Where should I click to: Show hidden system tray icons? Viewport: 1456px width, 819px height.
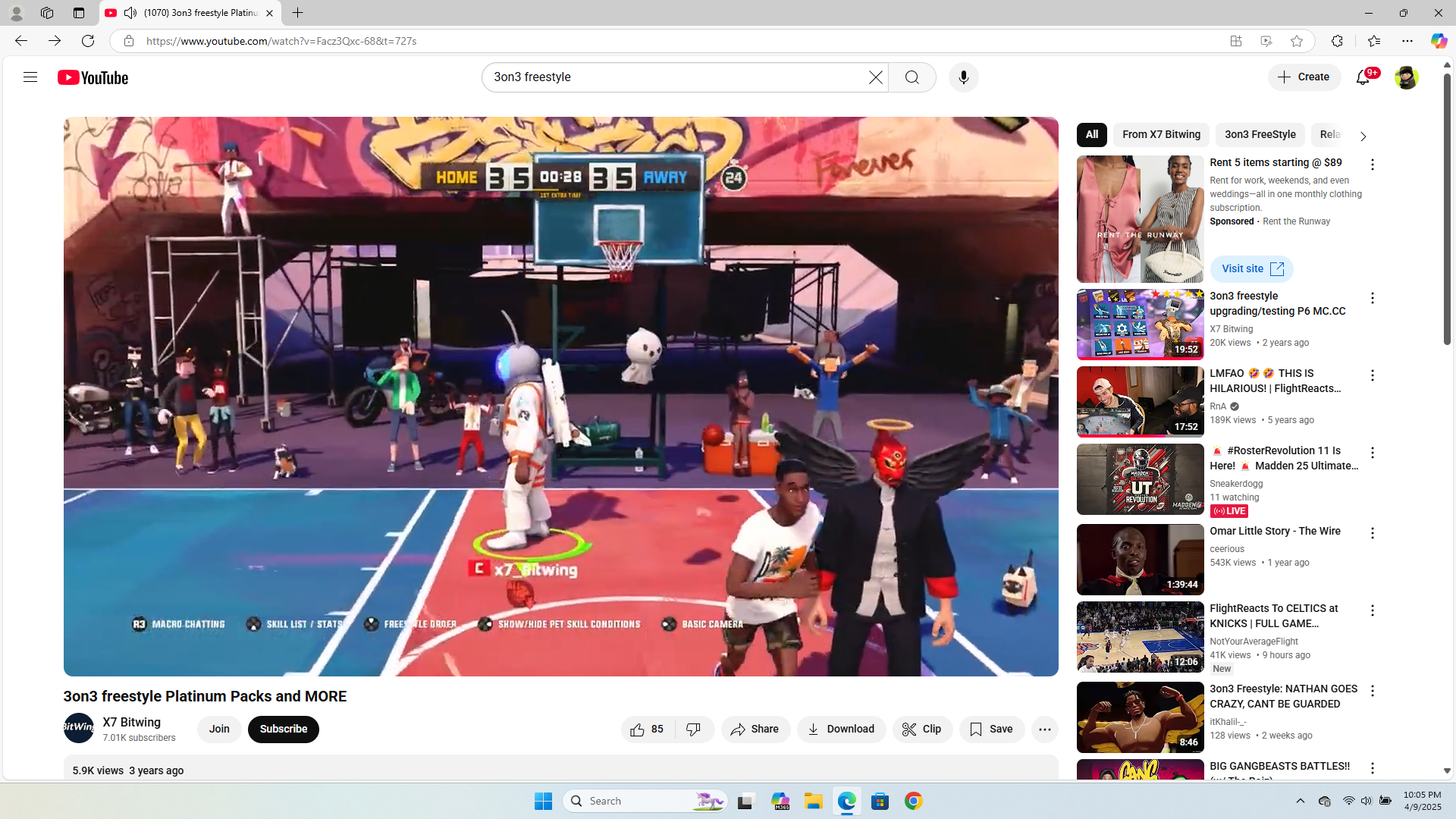coord(1300,801)
